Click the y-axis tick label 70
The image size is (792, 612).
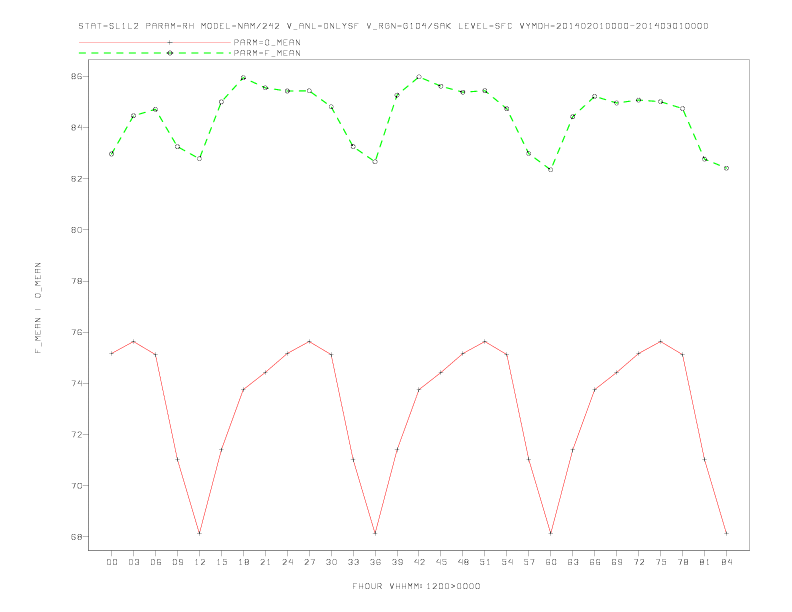click(76, 486)
